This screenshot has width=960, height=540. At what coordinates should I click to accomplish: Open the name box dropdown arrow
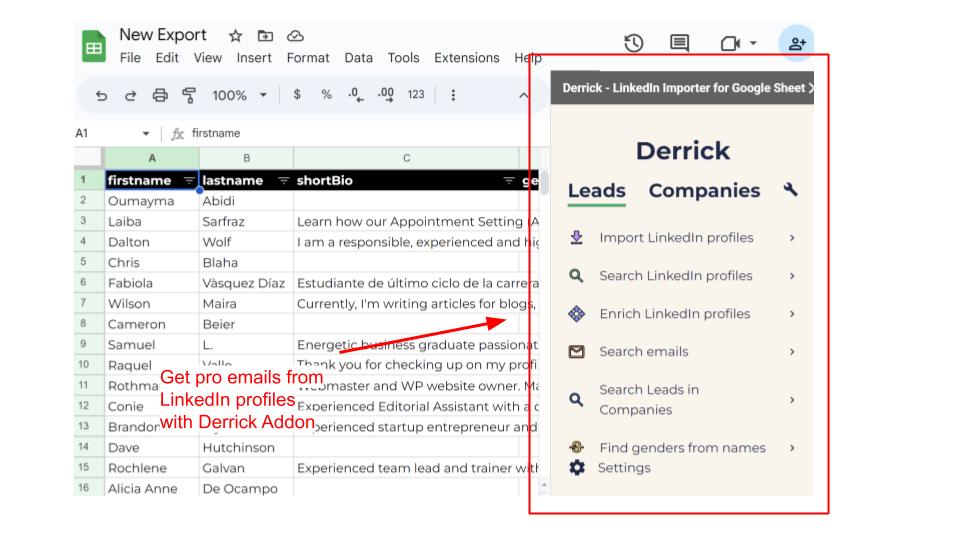[x=146, y=133]
